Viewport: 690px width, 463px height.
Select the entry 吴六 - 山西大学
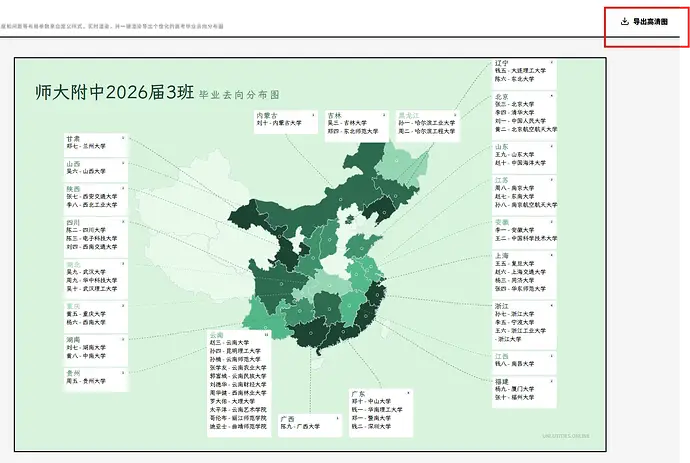[x=86, y=171]
